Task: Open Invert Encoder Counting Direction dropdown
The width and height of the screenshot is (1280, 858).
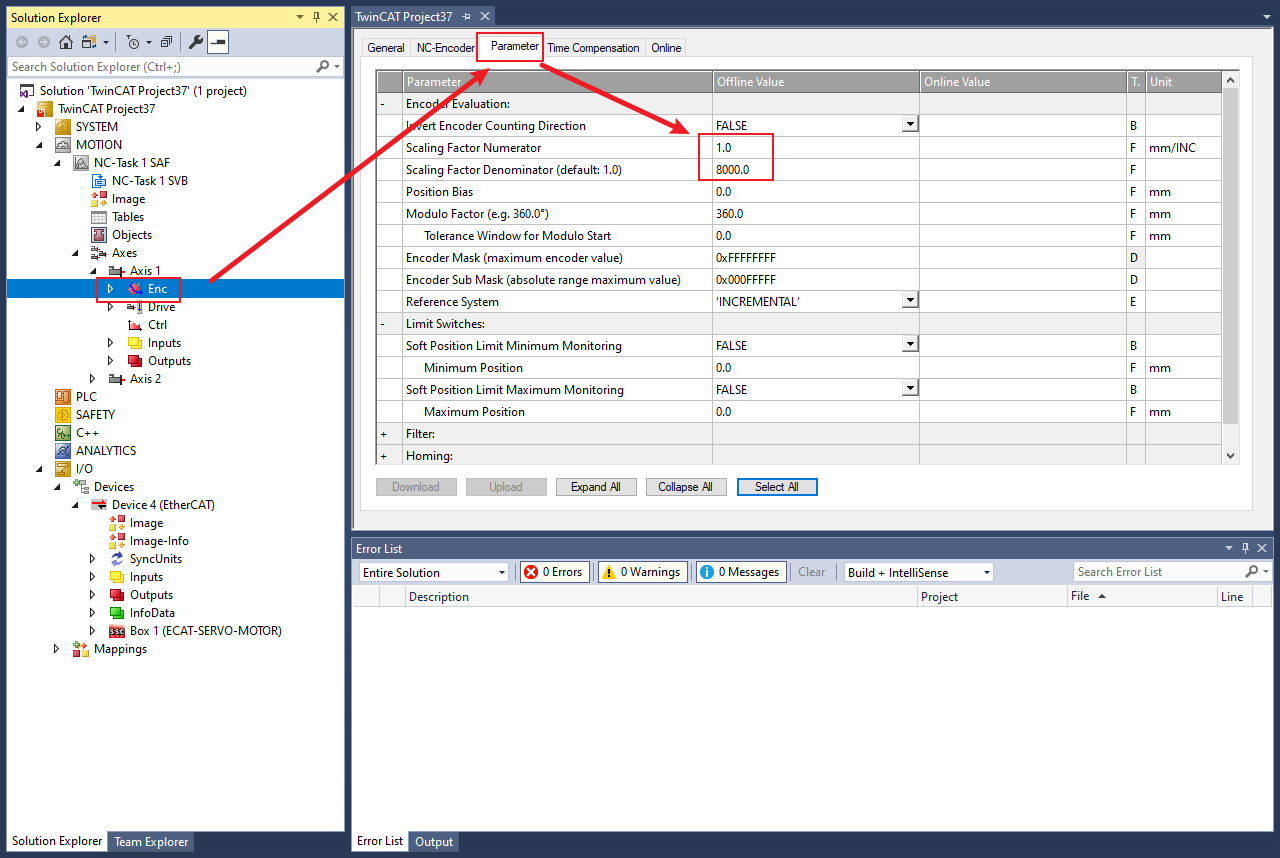Action: (x=910, y=125)
